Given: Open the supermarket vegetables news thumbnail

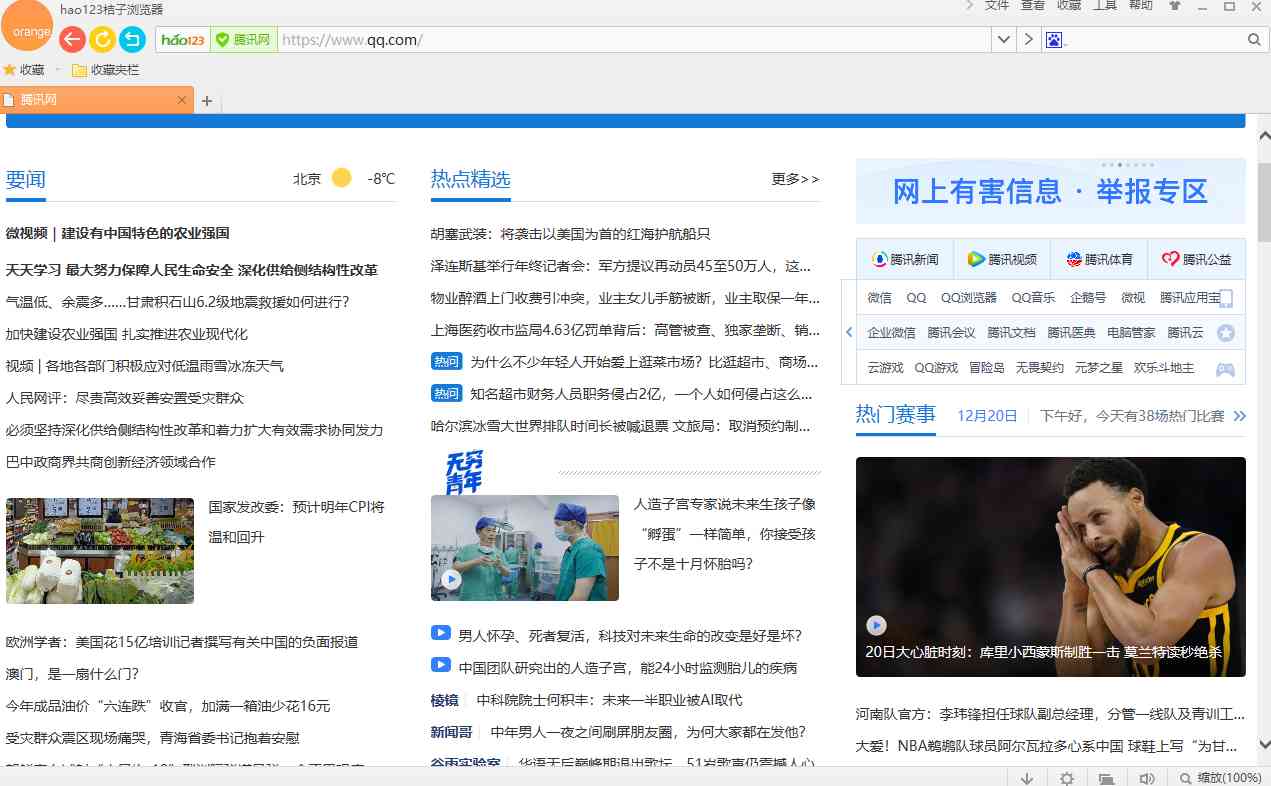Looking at the screenshot, I should point(100,551).
